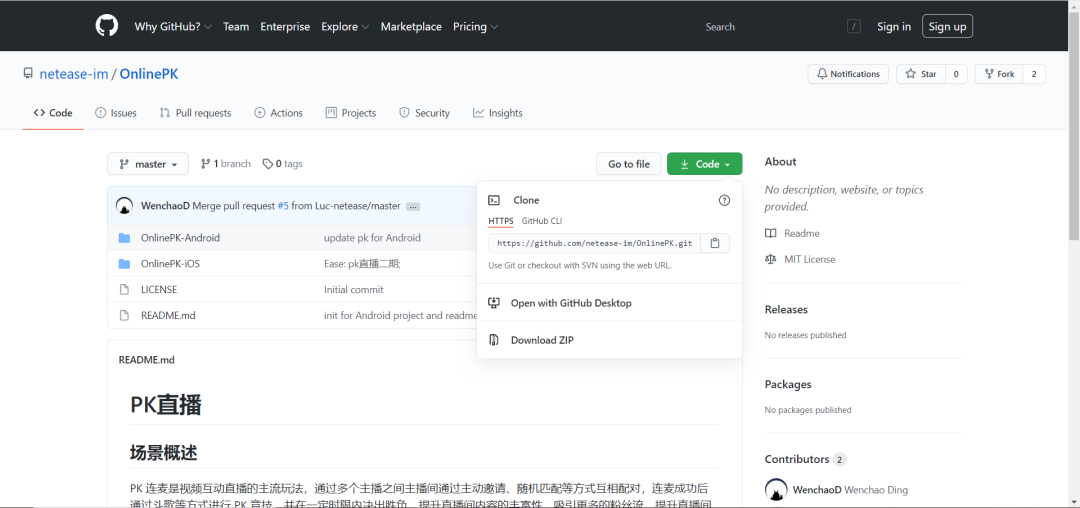1080x508 pixels.
Task: Open the fork count of 2
Action: 1034,74
